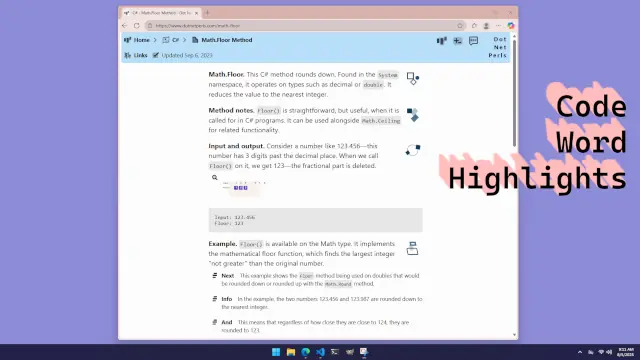
Task: Open the speech bubble comment icon
Action: tap(473, 40)
